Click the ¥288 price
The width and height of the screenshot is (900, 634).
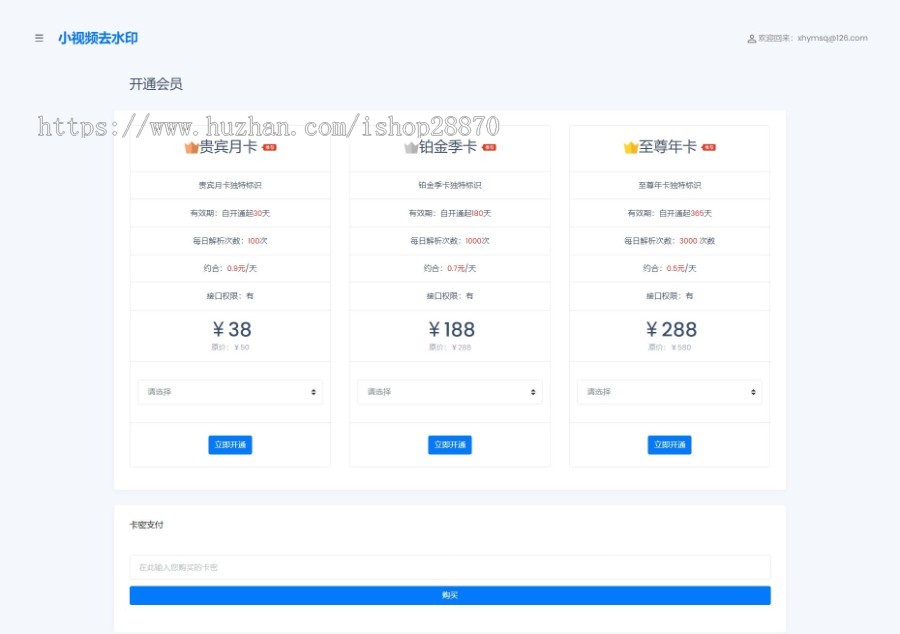click(x=671, y=329)
